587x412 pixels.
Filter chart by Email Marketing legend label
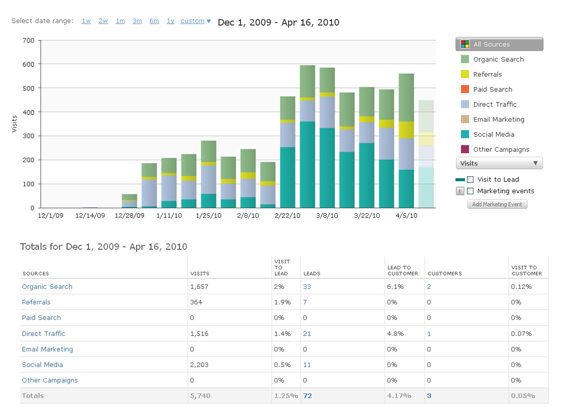pyautogui.click(x=499, y=119)
